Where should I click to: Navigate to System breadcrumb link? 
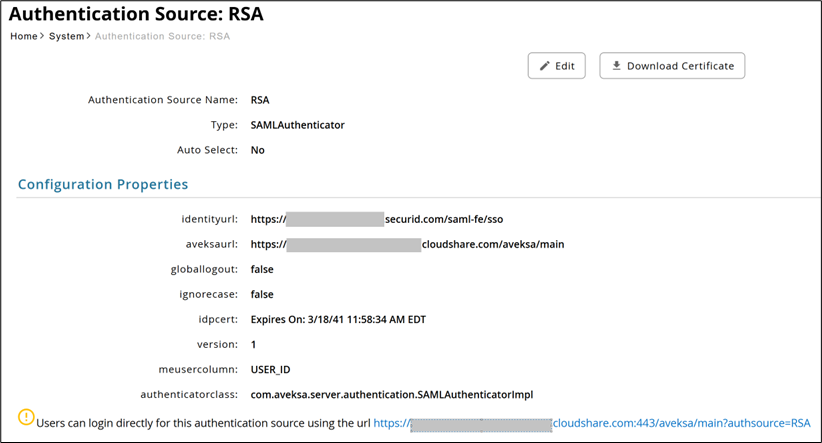coord(66,36)
